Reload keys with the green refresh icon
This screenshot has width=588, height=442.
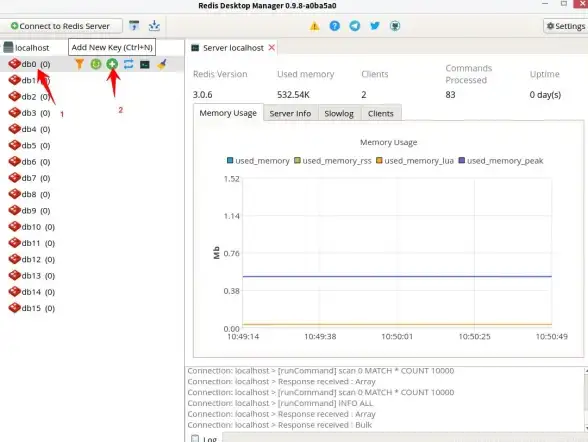[x=96, y=64]
